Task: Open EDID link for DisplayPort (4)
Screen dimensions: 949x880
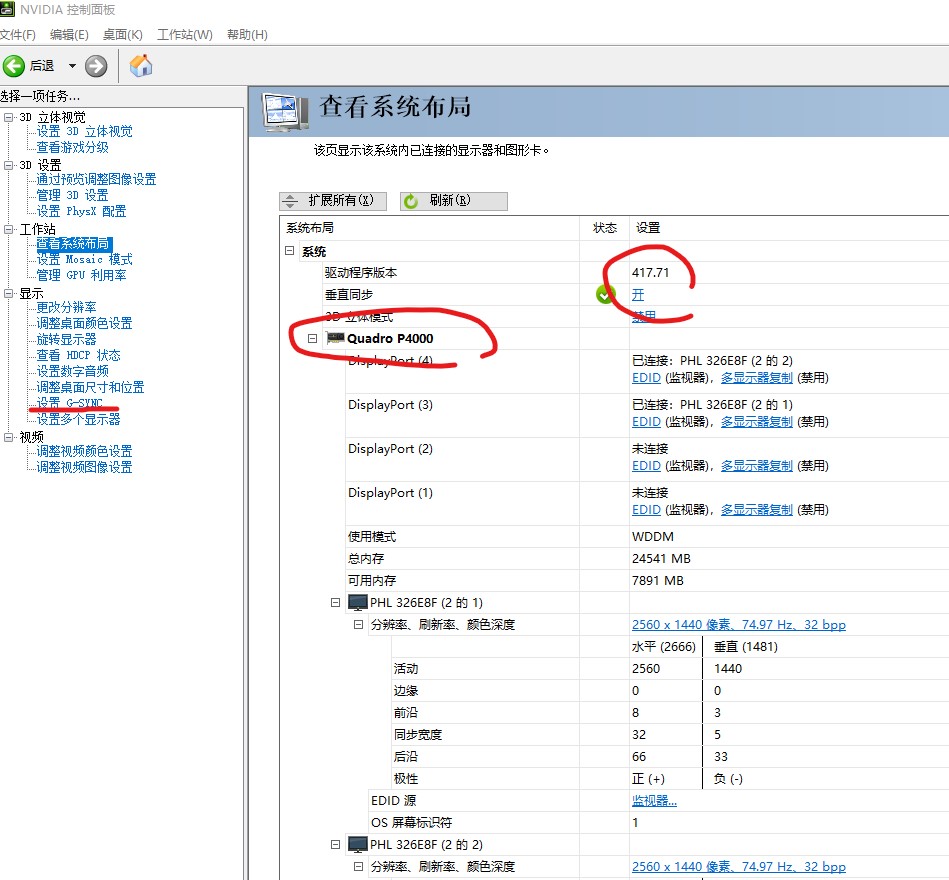Action: pos(646,378)
